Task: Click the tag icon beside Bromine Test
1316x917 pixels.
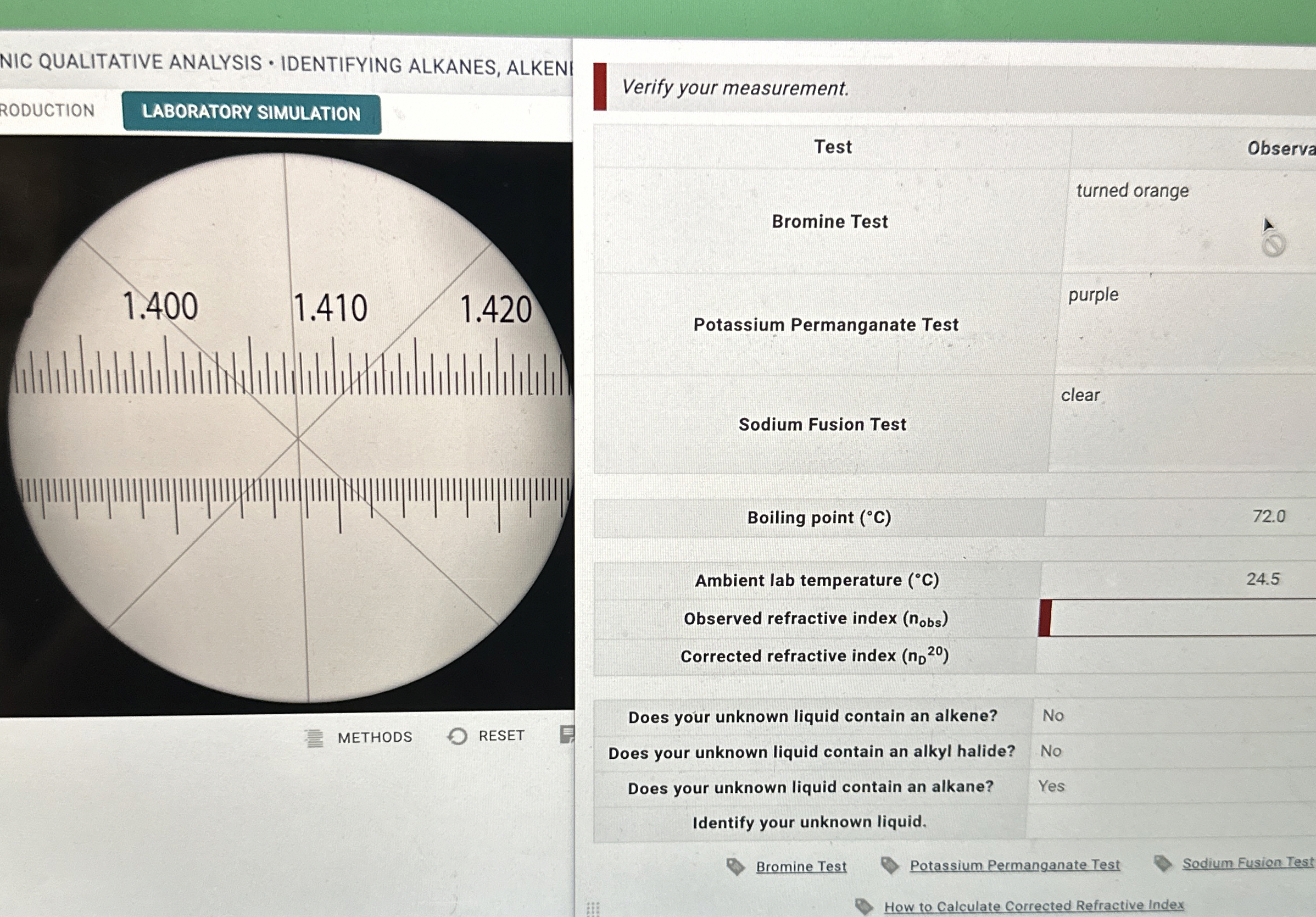Action: tap(735, 866)
